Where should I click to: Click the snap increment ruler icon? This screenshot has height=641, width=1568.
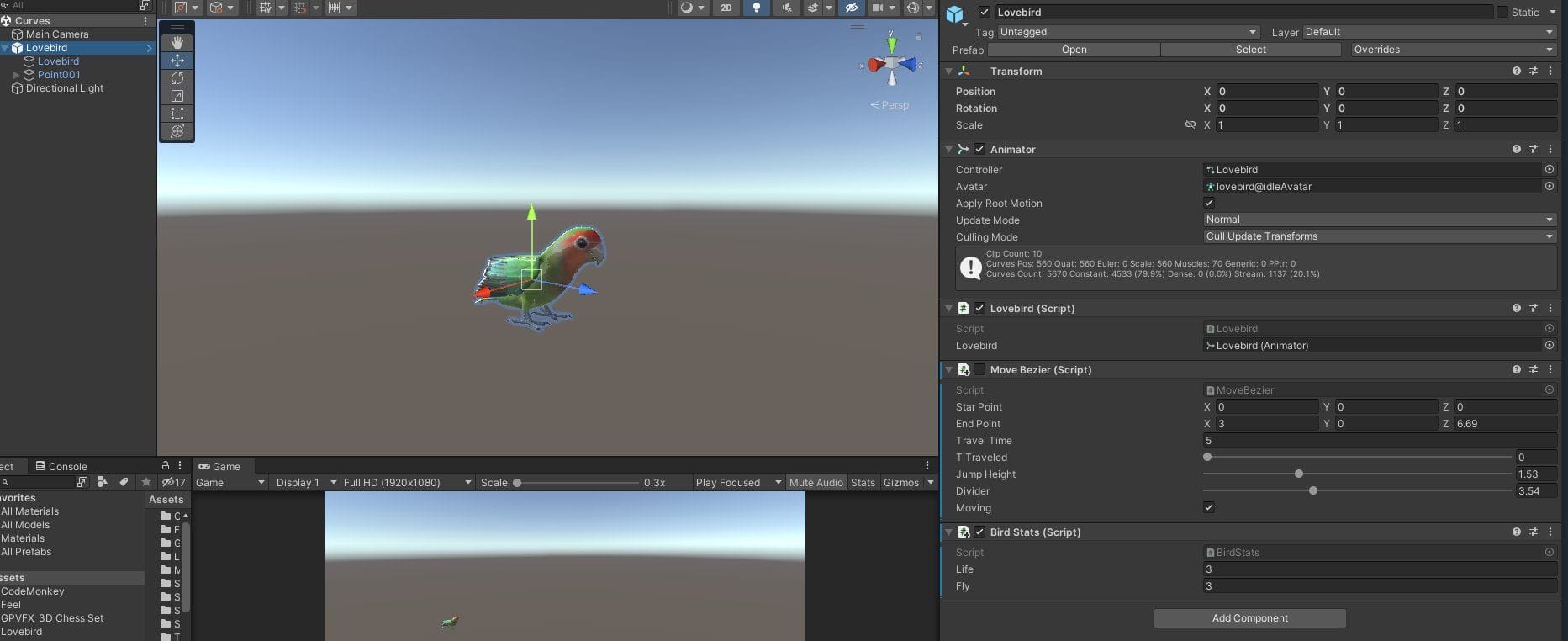coord(334,8)
